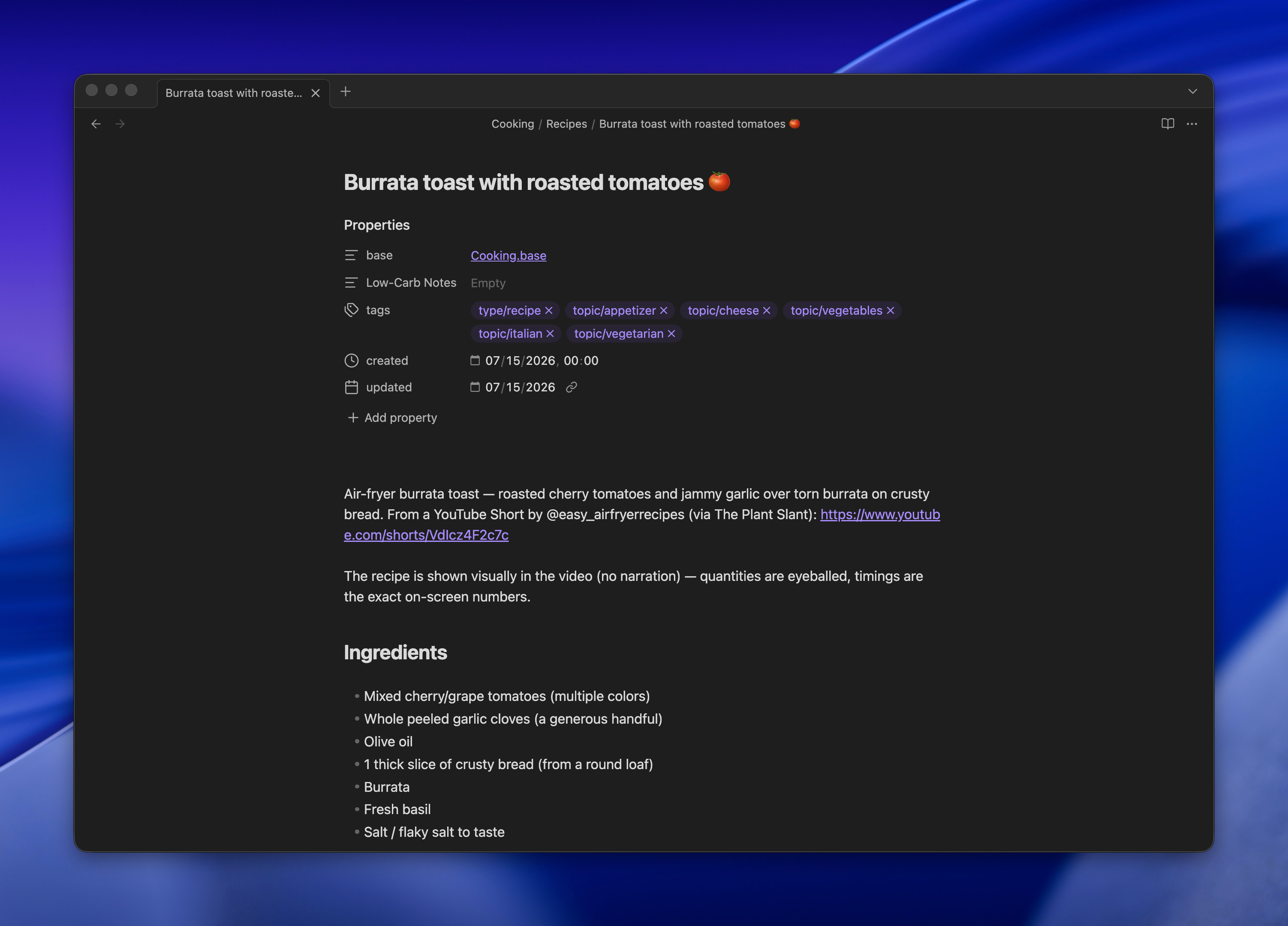Open date picker for created property
This screenshot has height=926, width=1288.
(x=475, y=360)
